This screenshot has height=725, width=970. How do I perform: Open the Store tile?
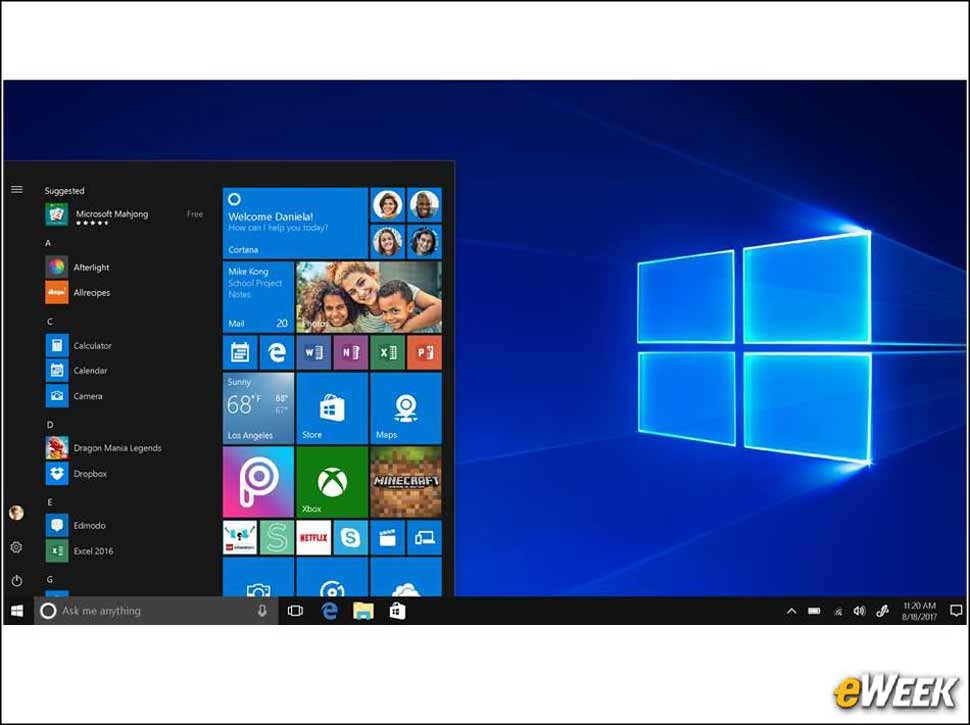click(x=332, y=408)
